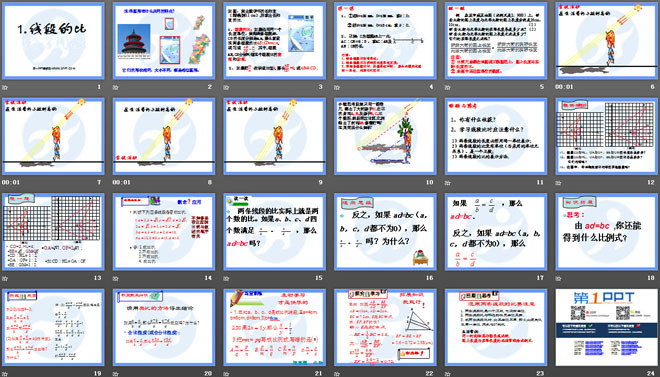The height and width of the screenshot is (377, 660).
Task: Click the animation star icon under slide 2
Action: pos(115,87)
